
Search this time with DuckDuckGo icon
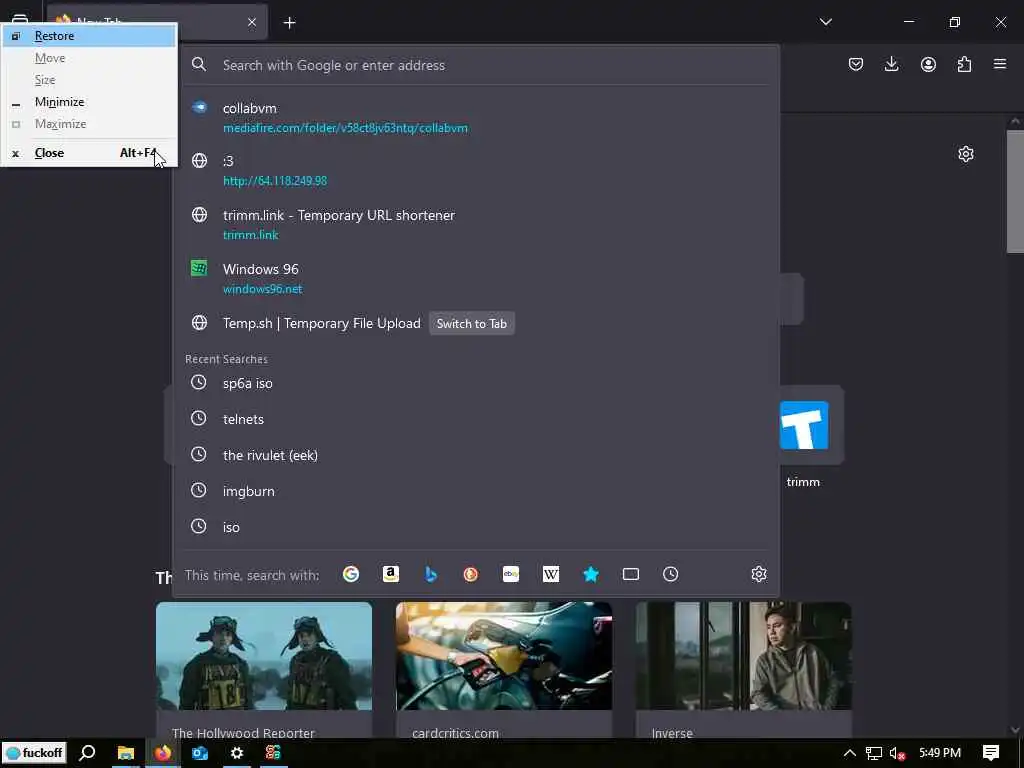point(470,574)
